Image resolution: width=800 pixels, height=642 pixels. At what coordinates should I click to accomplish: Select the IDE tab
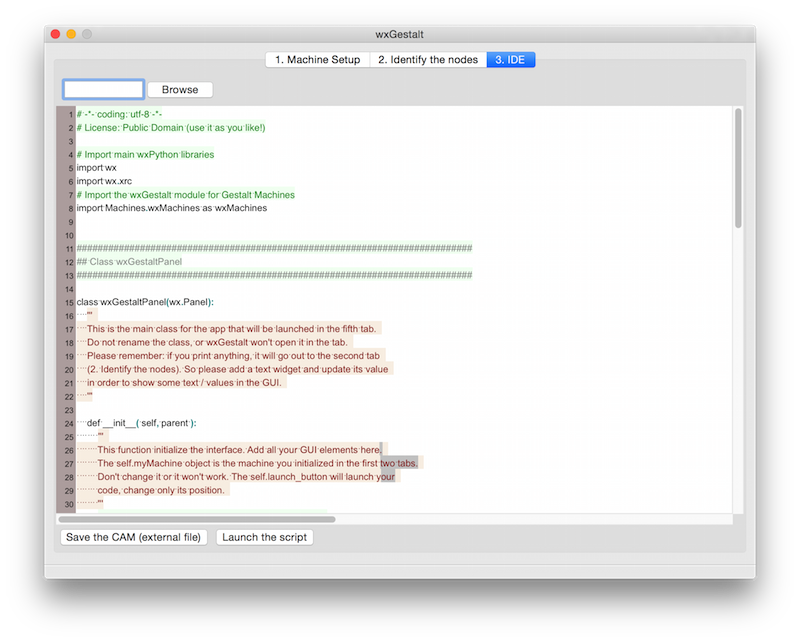click(x=511, y=60)
